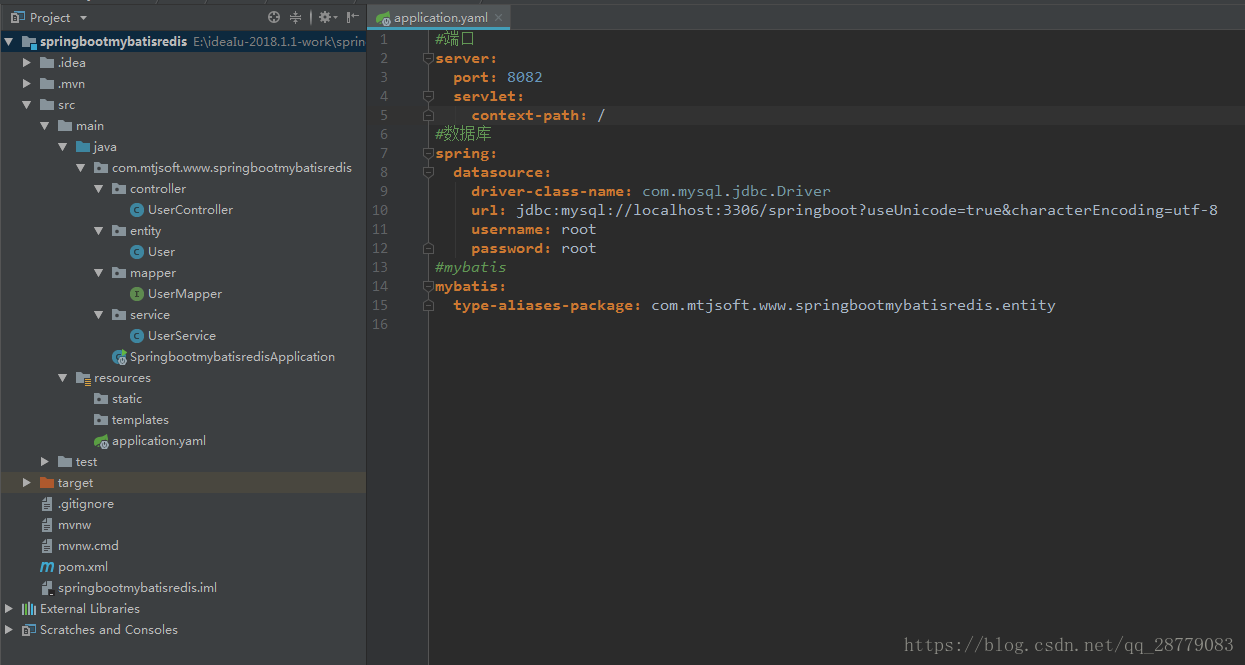The height and width of the screenshot is (665, 1245).
Task: Click the UserService class icon
Action: click(x=137, y=336)
